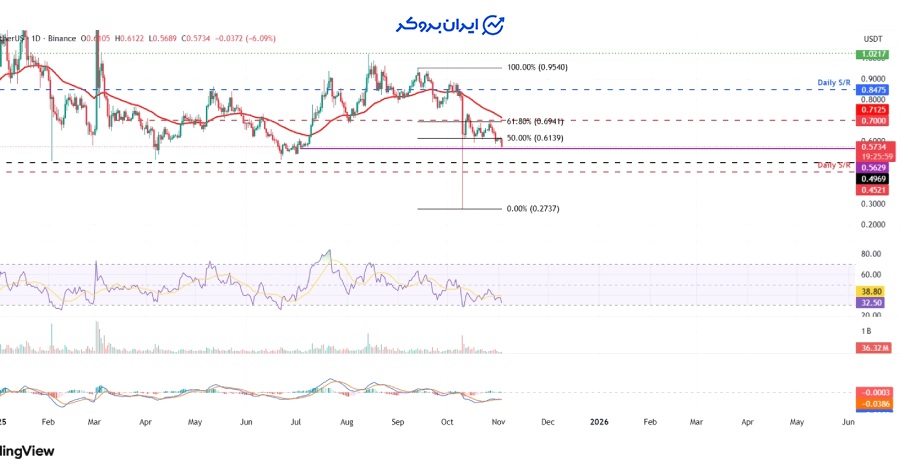The width and height of the screenshot is (900, 471).
Task: Select the 61.80% (0.6941) Fibonacci level label
Action: point(537,118)
